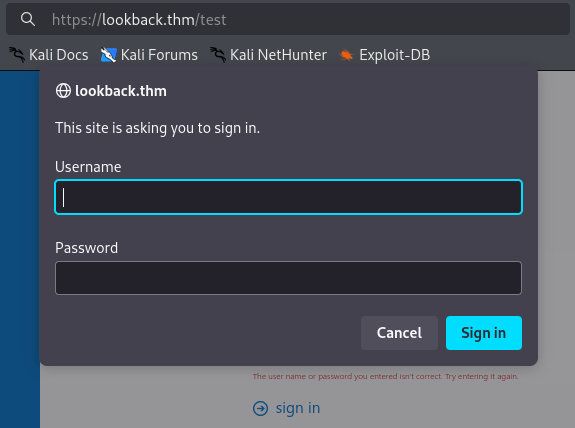Cancel the authentication dialog
Viewport: 575px width, 428px height.
click(x=399, y=333)
